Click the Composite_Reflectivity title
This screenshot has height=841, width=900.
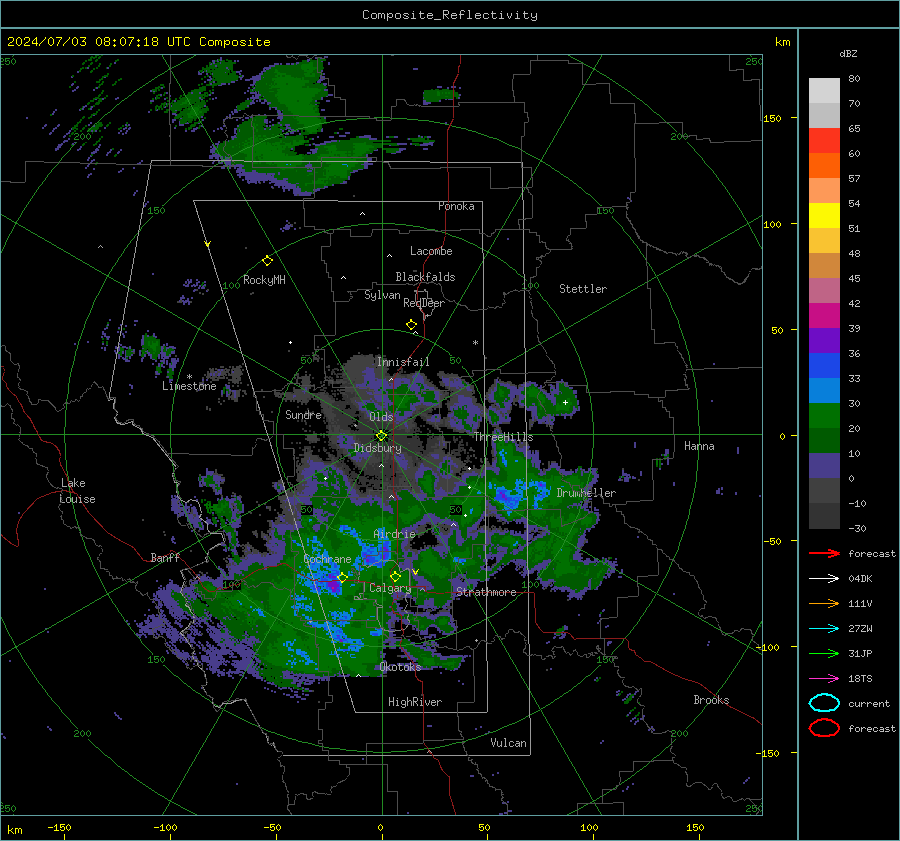coord(450,15)
